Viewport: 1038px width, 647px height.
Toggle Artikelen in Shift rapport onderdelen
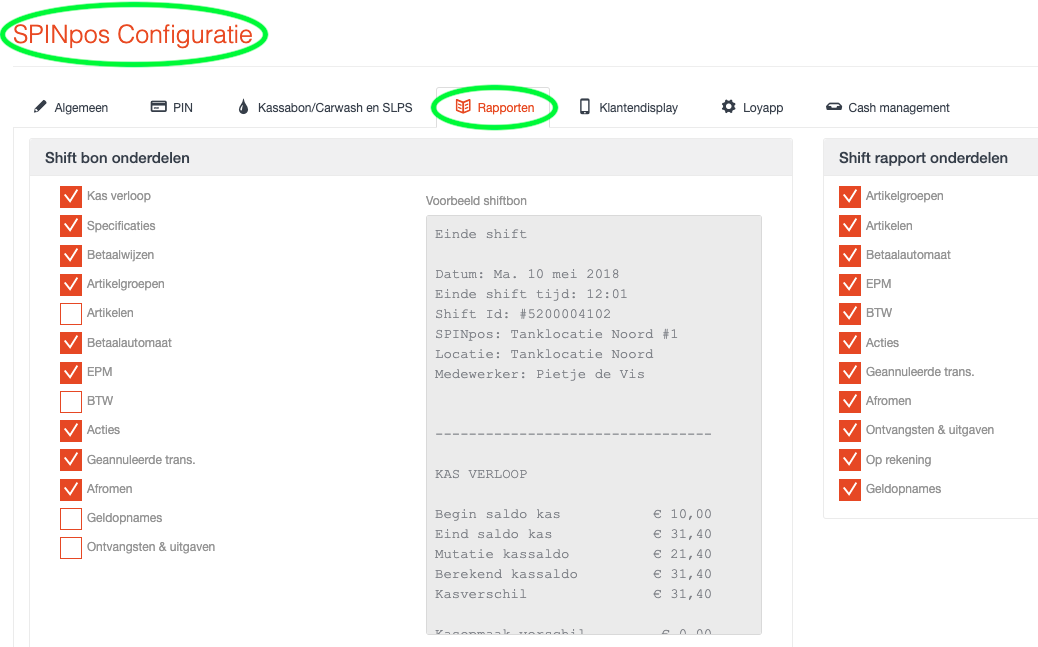click(x=850, y=226)
